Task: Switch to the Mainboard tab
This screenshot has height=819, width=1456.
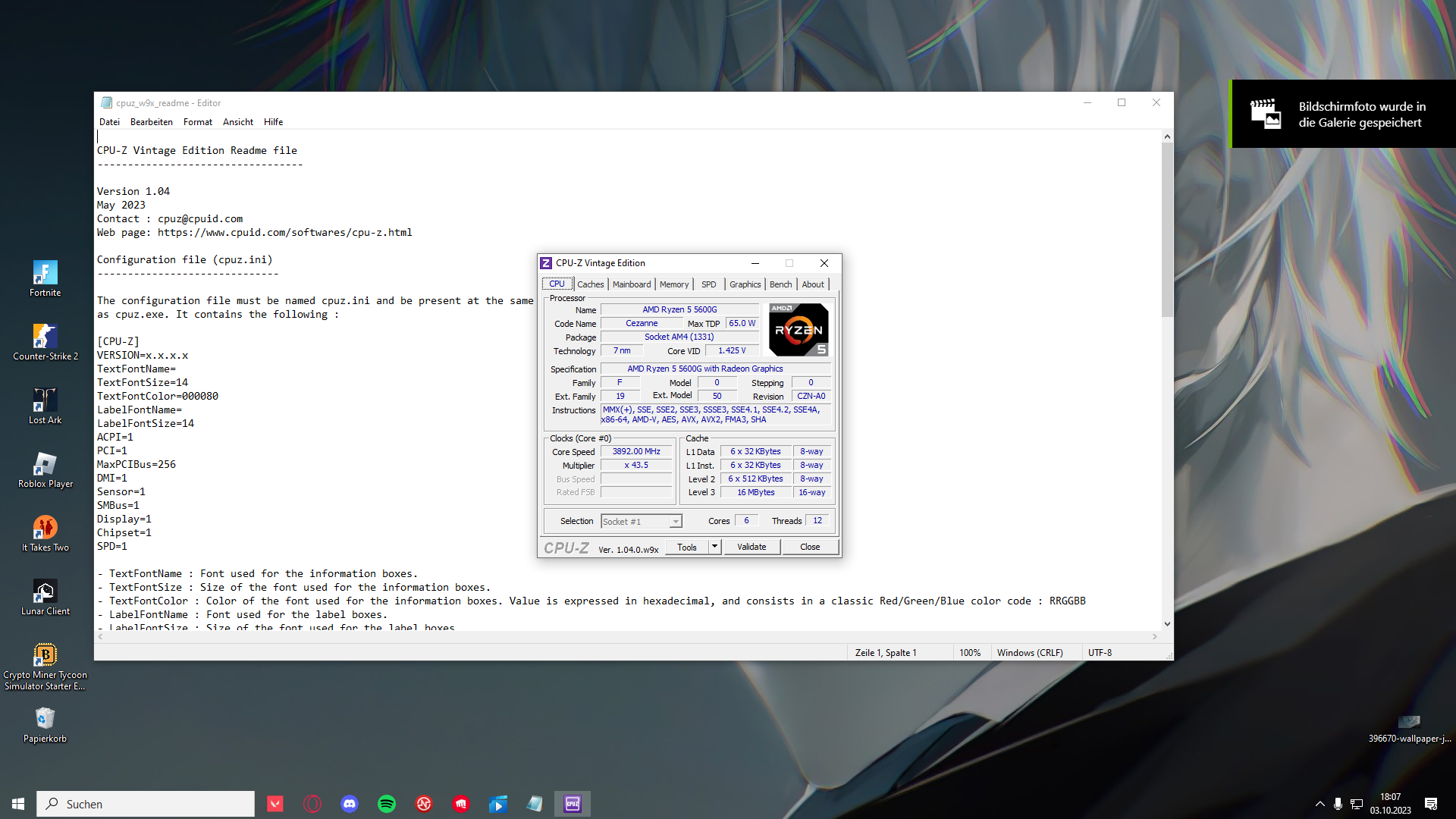Action: coord(632,284)
